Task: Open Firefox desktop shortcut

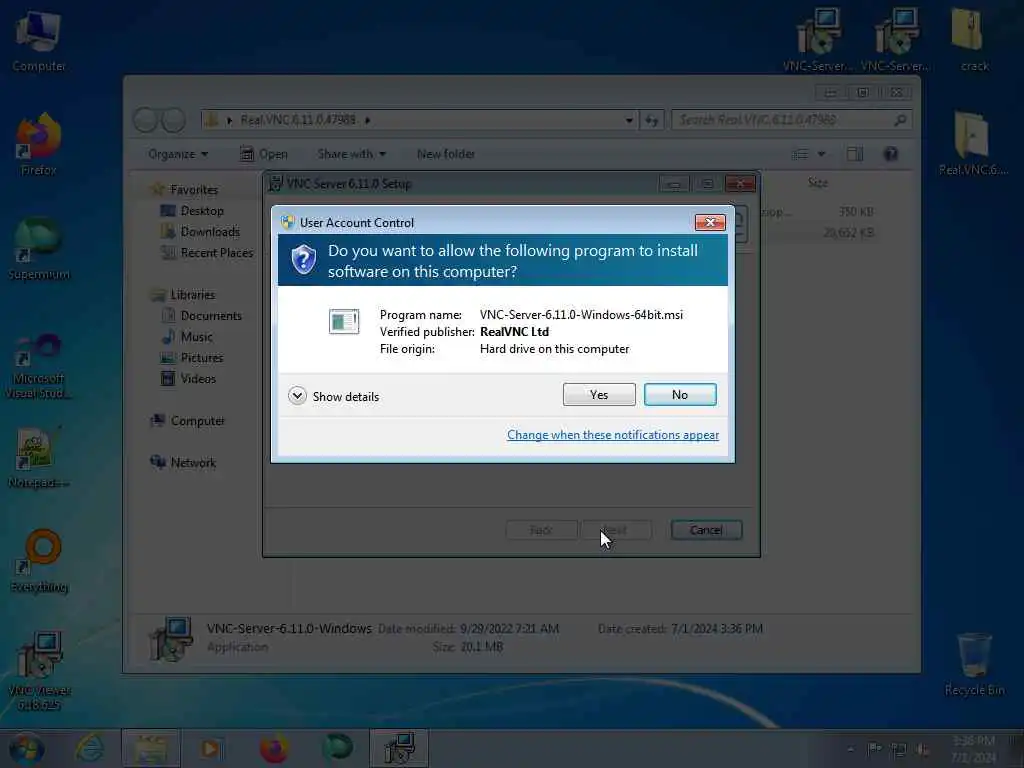Action: 39,145
